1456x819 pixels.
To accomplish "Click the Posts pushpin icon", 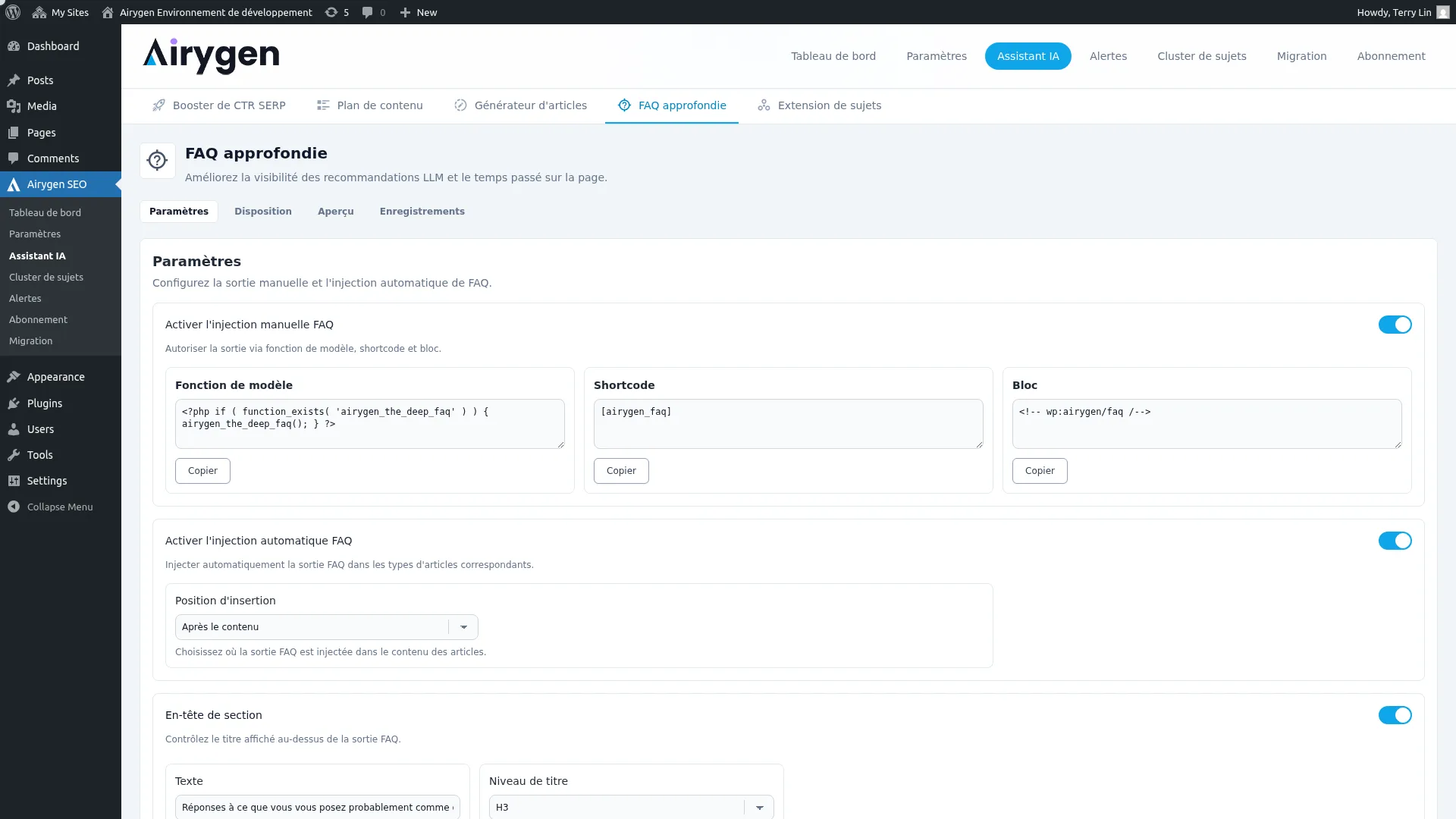I will click(x=14, y=80).
